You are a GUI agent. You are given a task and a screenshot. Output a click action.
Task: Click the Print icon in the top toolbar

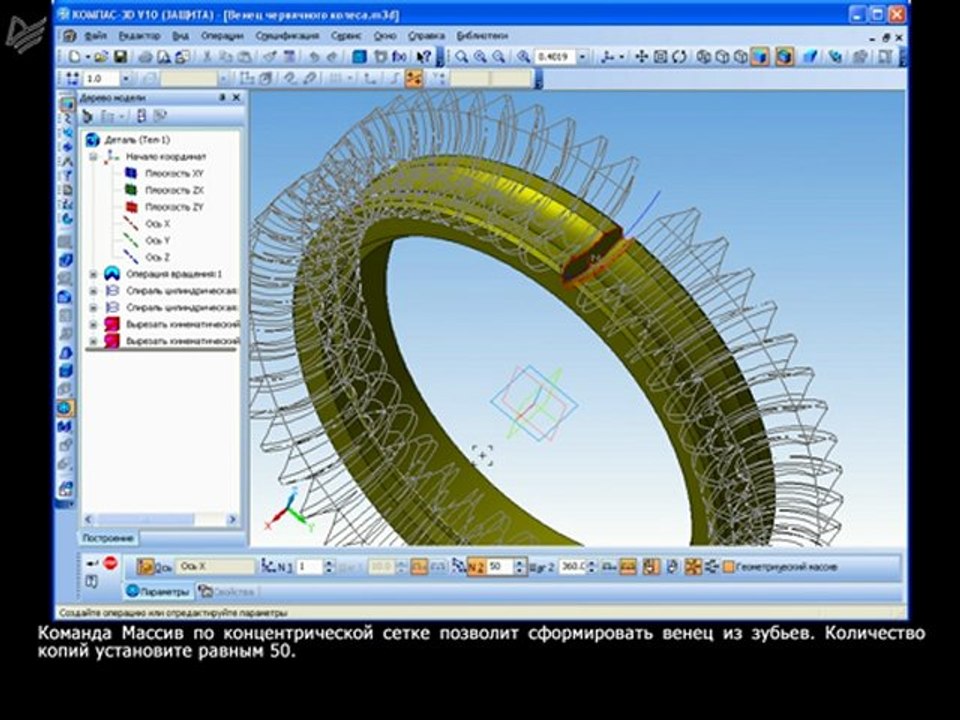(x=145, y=57)
